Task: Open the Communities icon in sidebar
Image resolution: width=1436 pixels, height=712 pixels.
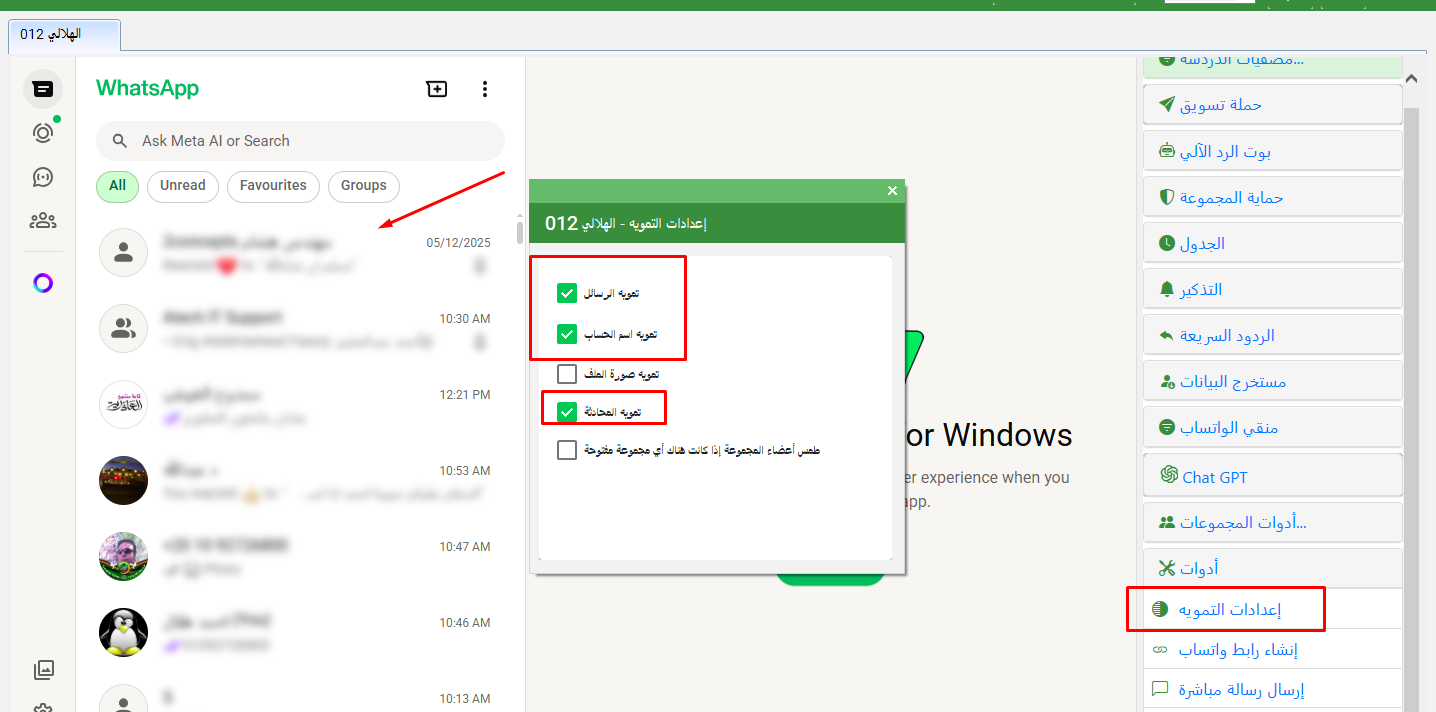Action: point(42,221)
